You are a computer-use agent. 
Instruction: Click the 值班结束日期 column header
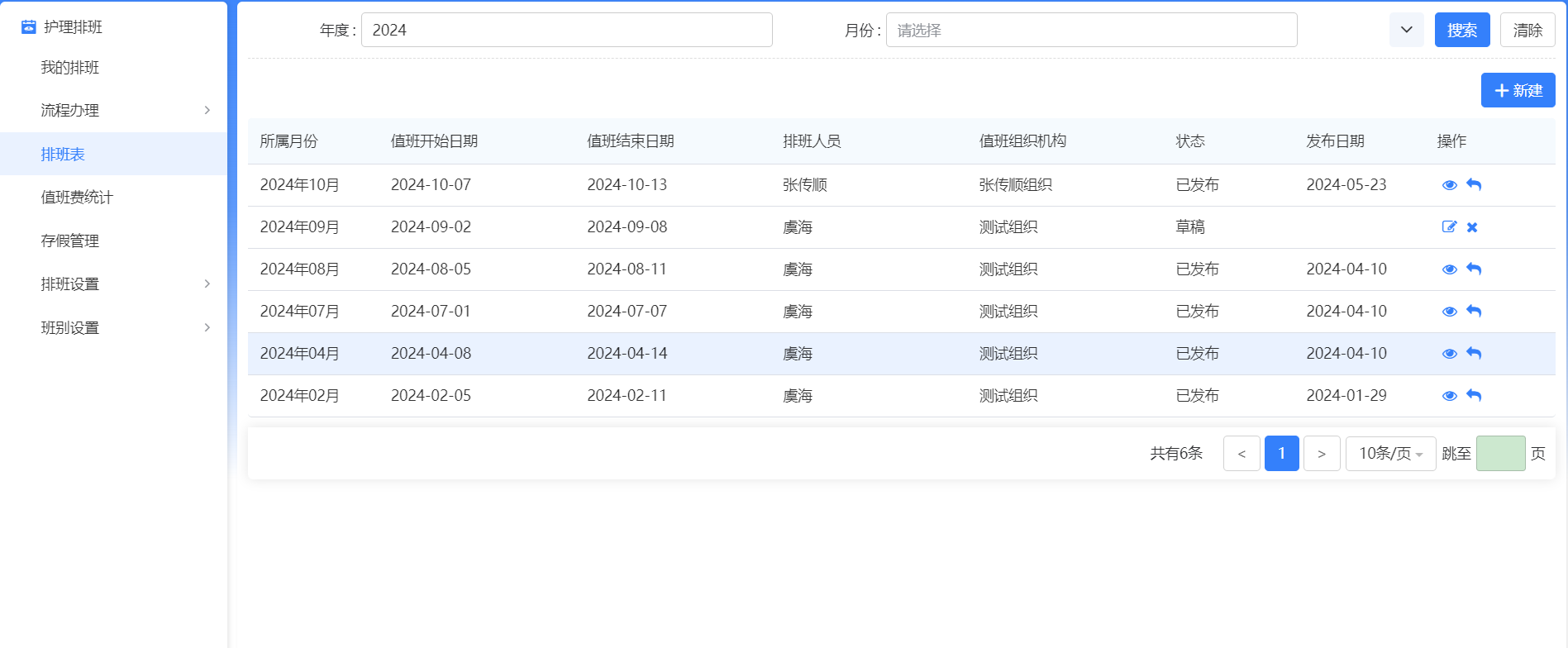click(x=631, y=141)
